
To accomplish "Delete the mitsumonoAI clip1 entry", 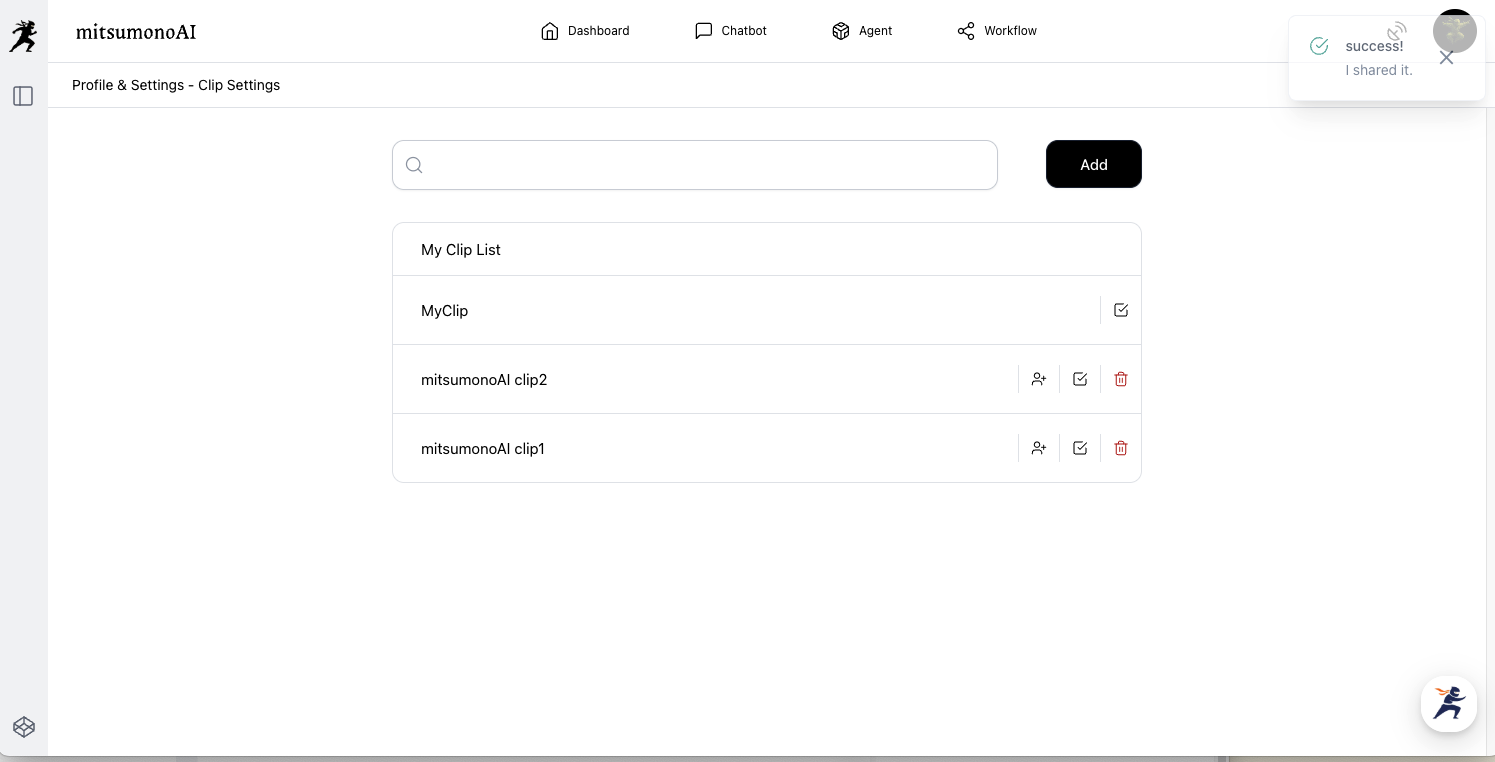I will (1121, 448).
